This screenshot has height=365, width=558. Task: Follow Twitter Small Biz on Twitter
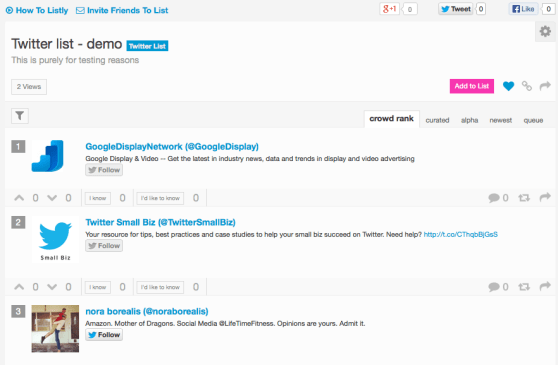coord(104,246)
